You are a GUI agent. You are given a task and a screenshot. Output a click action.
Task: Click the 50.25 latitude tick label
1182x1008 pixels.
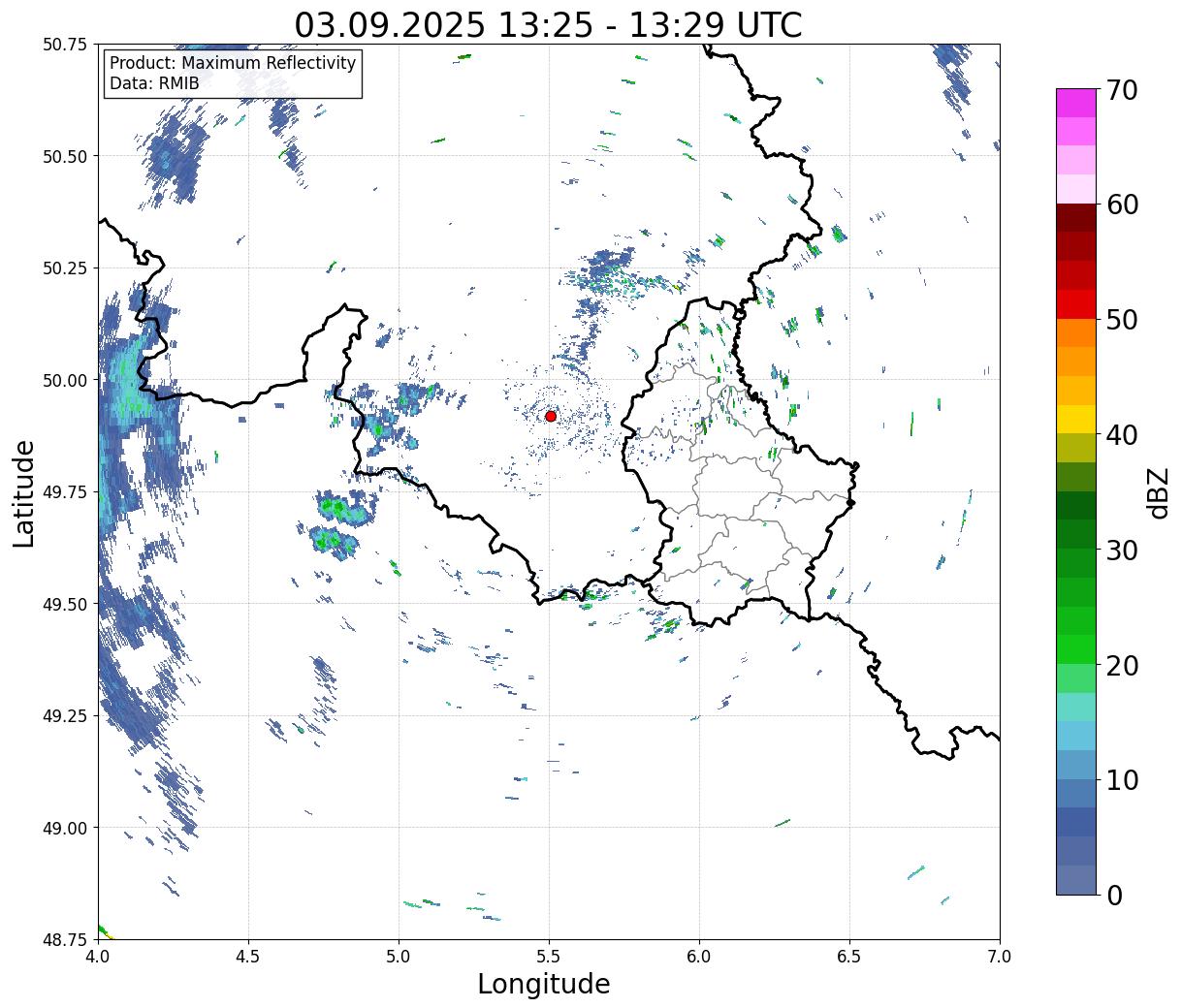65,268
